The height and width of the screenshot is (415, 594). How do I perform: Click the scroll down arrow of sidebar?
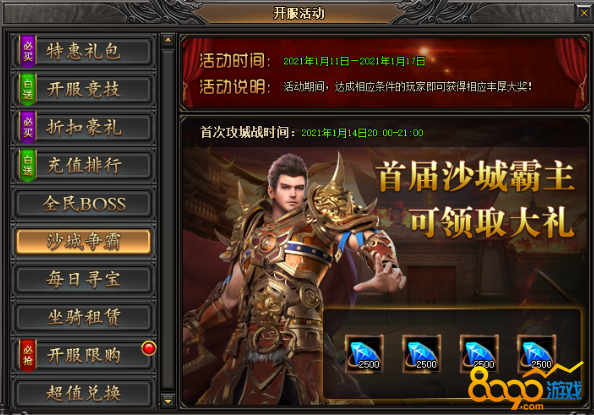pos(168,401)
